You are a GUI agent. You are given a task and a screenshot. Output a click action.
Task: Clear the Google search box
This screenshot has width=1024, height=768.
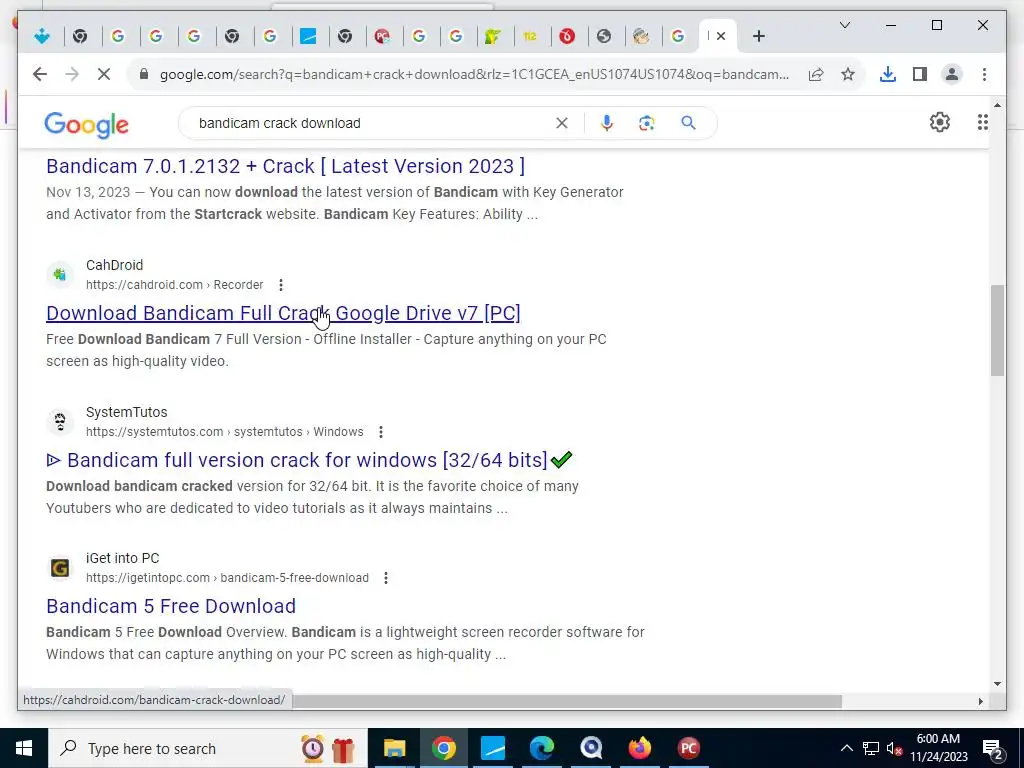pos(562,123)
